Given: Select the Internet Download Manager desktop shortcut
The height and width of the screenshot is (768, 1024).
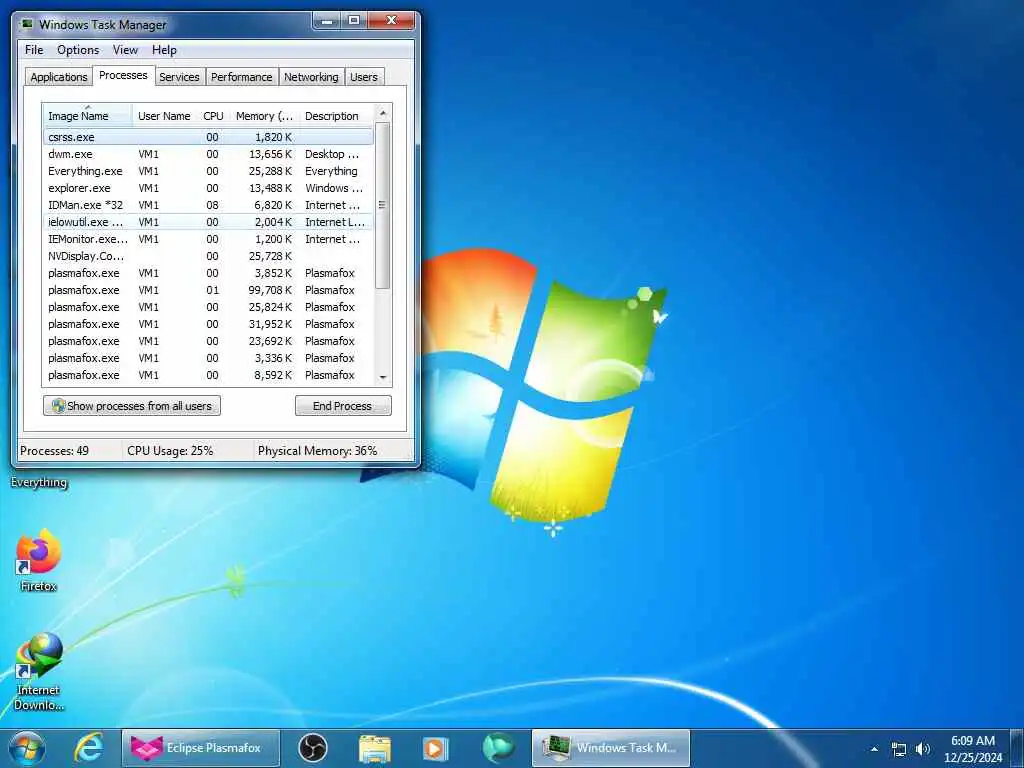Looking at the screenshot, I should point(39,671).
